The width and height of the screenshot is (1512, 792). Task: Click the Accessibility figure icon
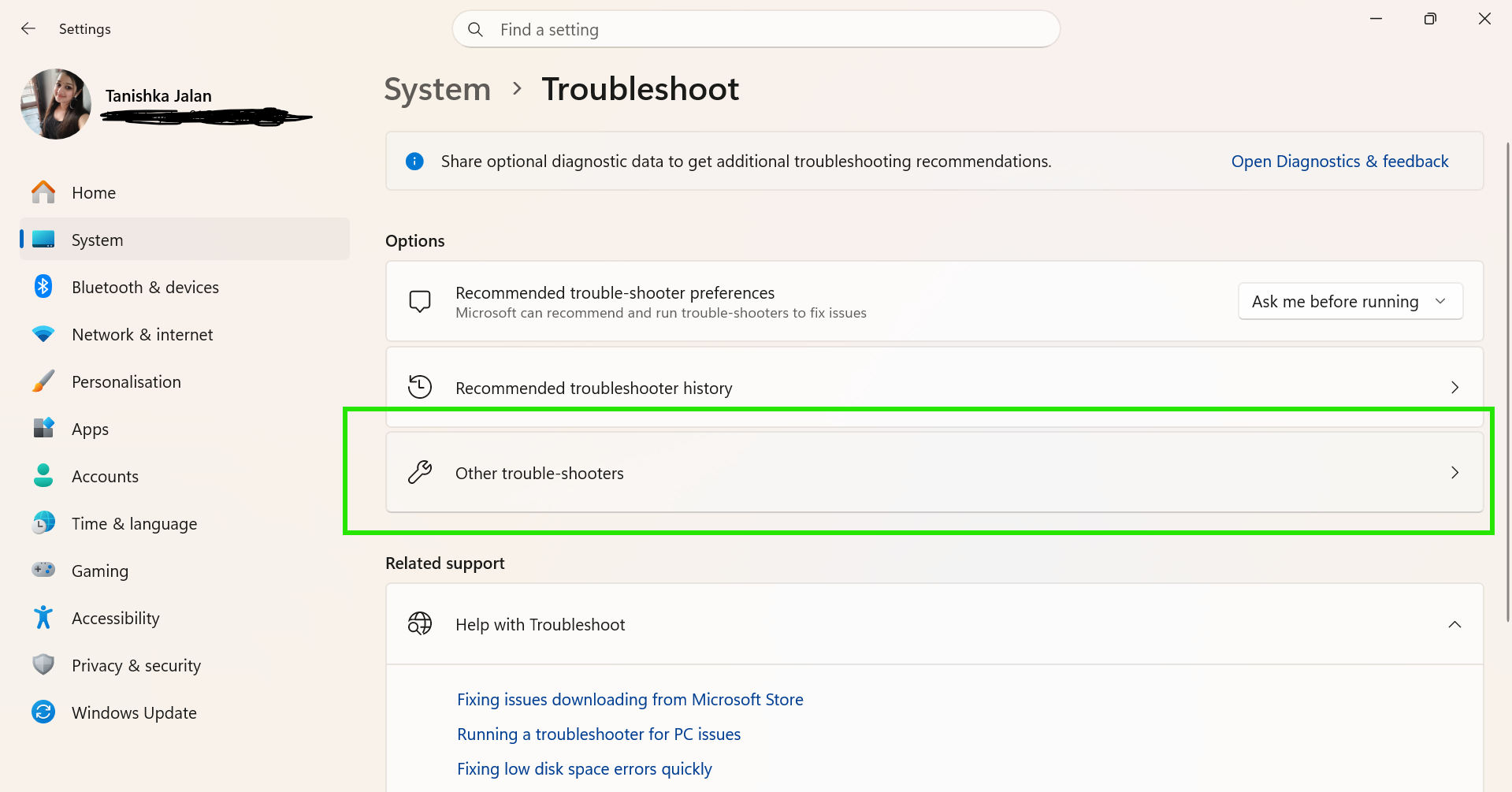pos(43,617)
